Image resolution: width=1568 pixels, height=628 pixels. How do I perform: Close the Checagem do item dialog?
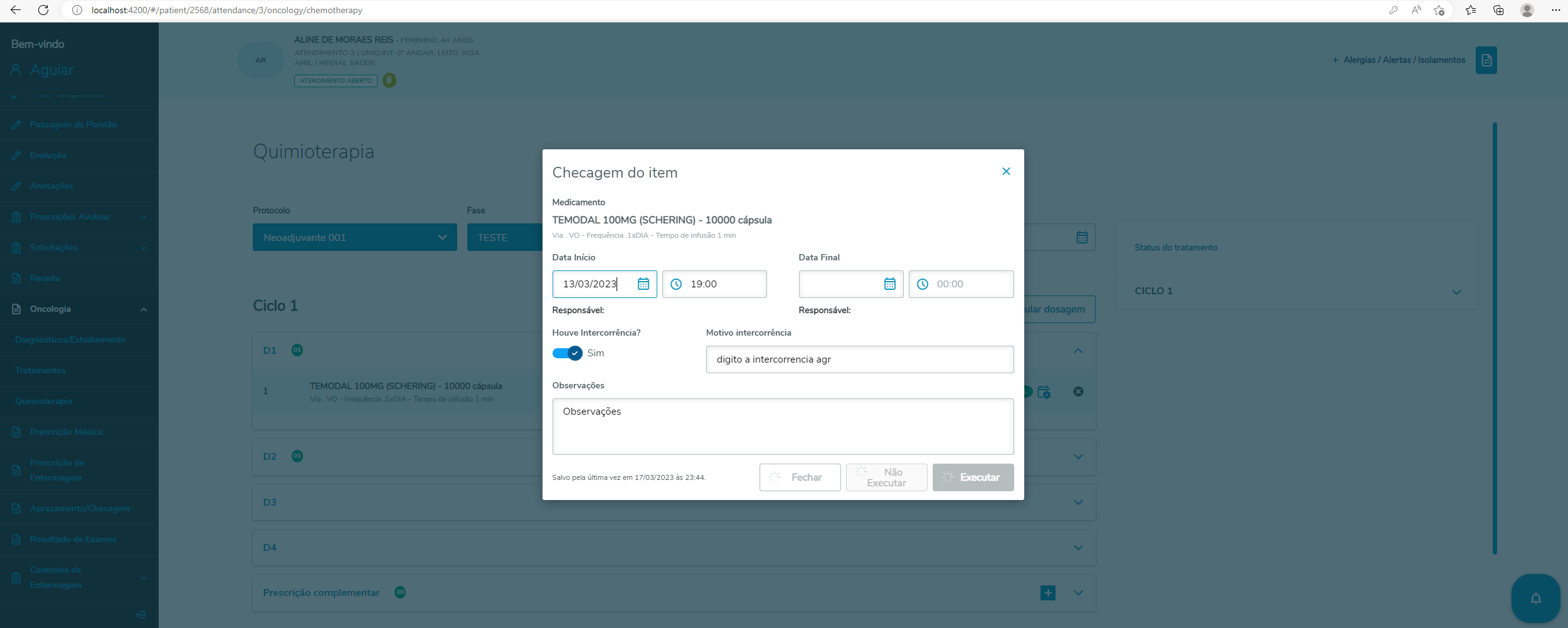click(1006, 171)
